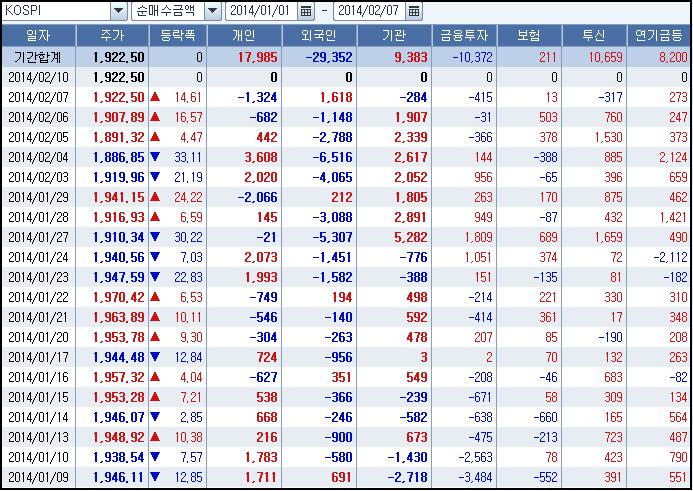Click the foreigner value 1,618
This screenshot has height=491, width=693.
[336, 97]
